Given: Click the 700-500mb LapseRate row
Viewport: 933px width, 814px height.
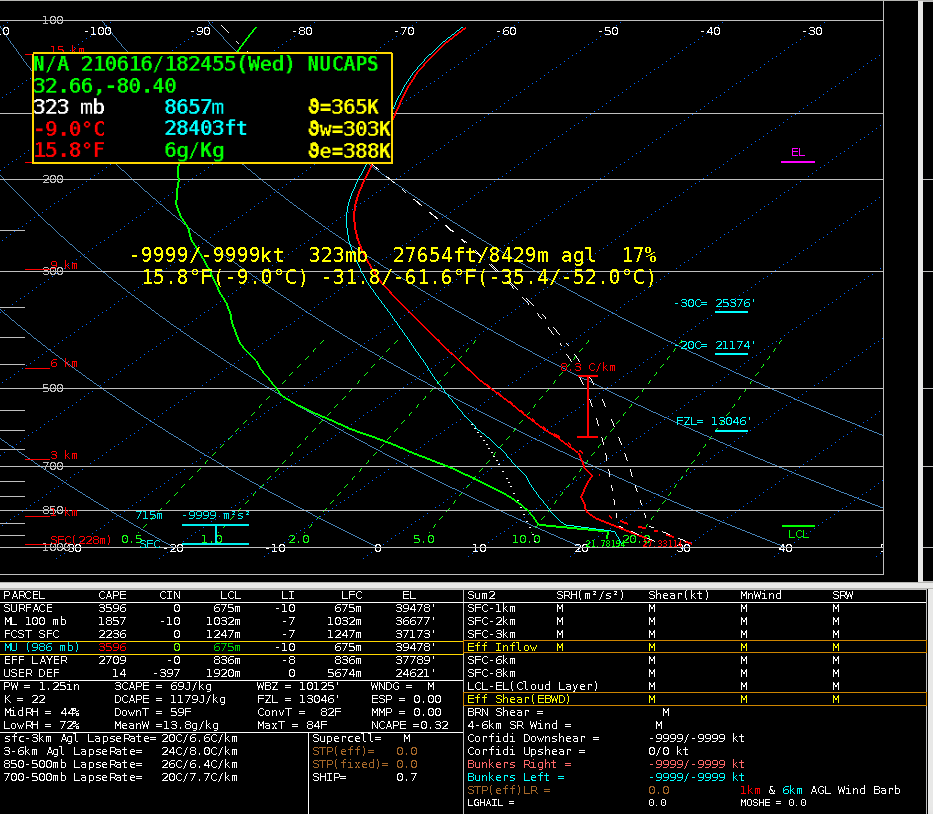Looking at the screenshot, I should pos(121,778).
